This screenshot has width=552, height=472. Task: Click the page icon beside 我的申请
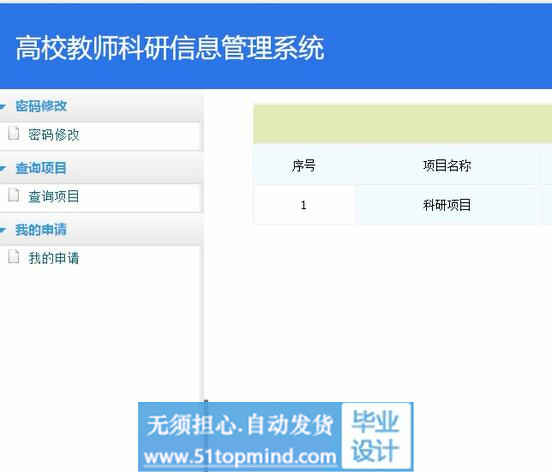tap(13, 256)
